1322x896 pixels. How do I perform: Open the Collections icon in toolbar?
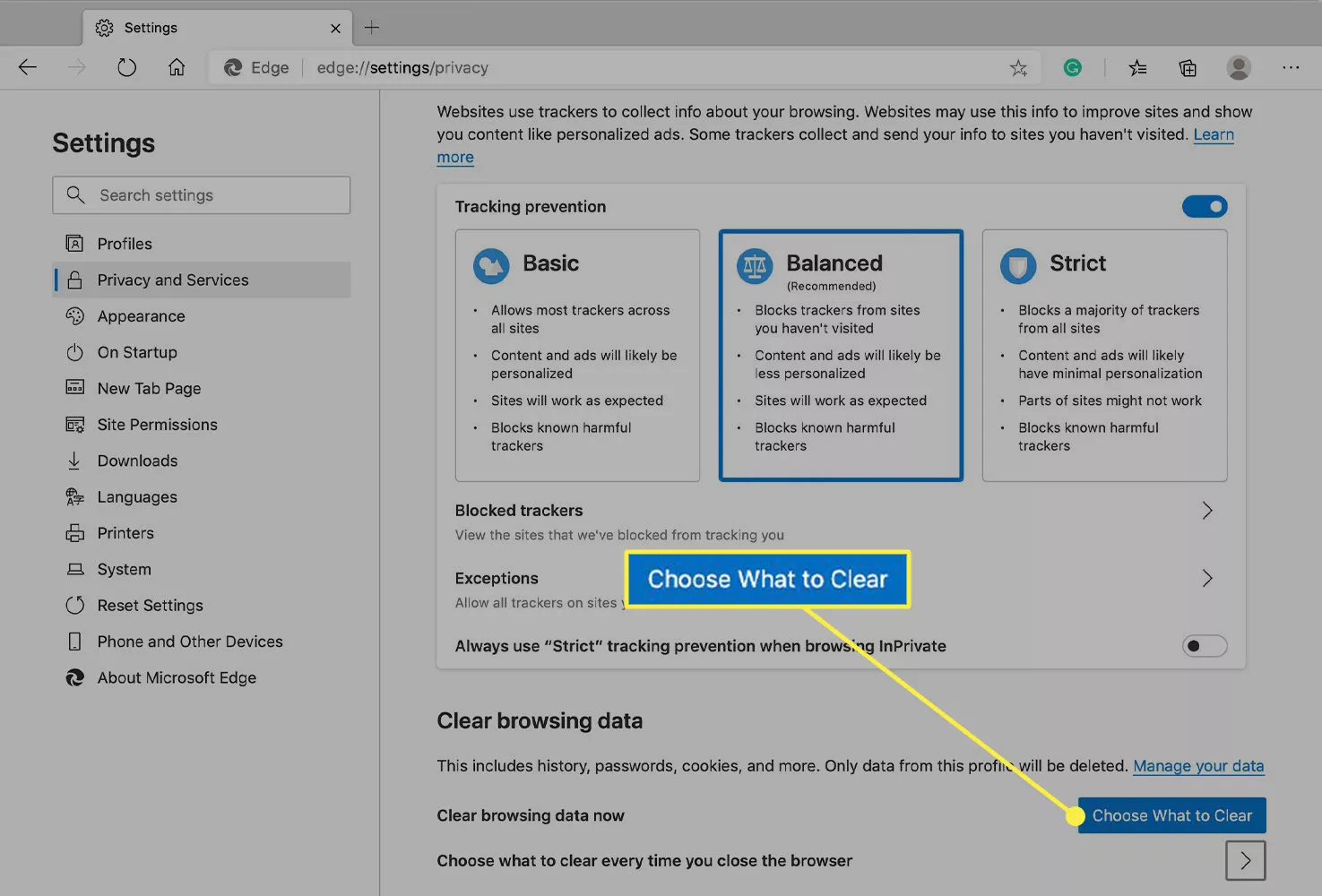click(1188, 68)
